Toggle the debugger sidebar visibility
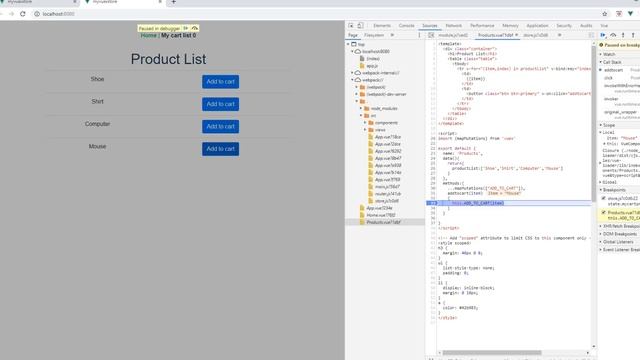 coord(591,36)
